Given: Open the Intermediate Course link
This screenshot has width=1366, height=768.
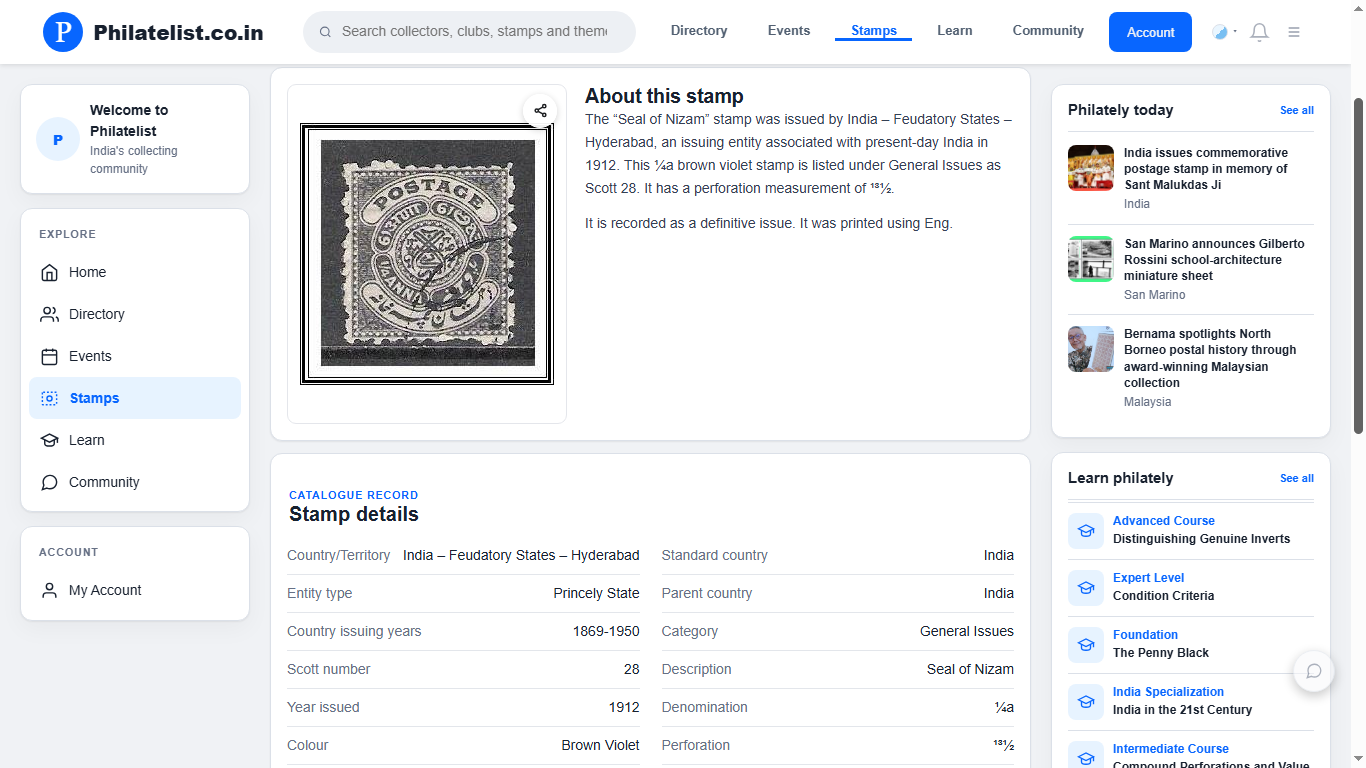Looking at the screenshot, I should pyautogui.click(x=1171, y=749).
